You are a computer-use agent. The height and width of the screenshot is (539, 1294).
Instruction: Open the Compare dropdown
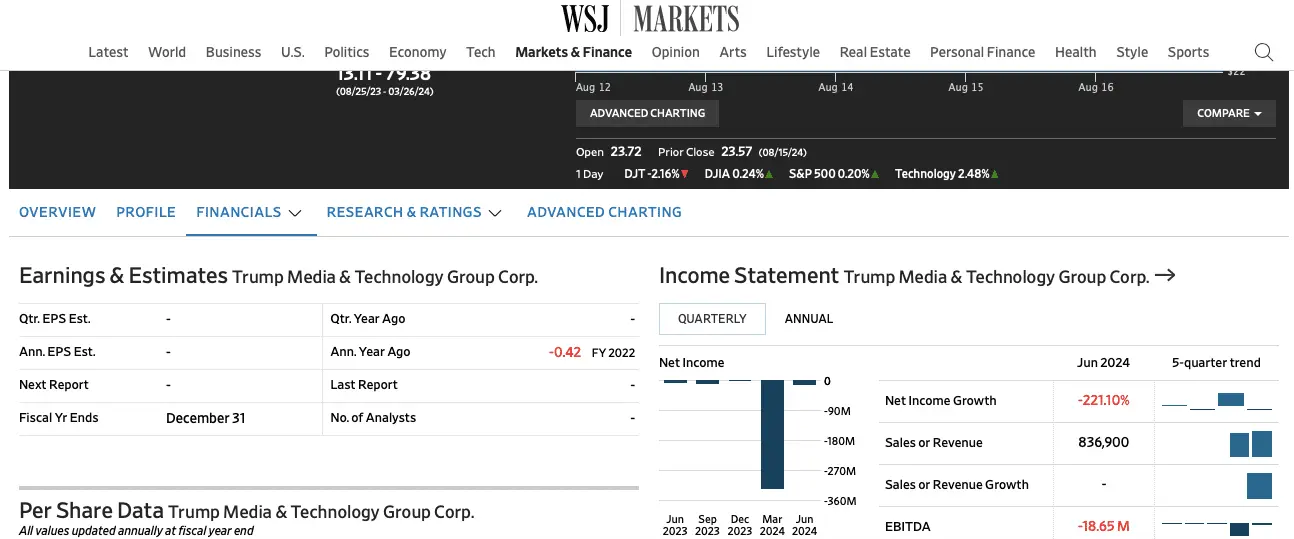pos(1229,113)
